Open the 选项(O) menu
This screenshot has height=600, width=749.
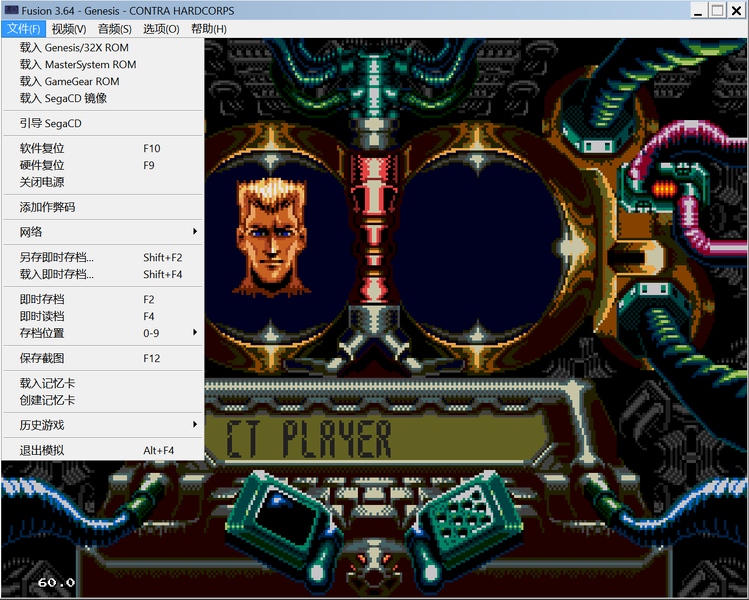(x=161, y=29)
